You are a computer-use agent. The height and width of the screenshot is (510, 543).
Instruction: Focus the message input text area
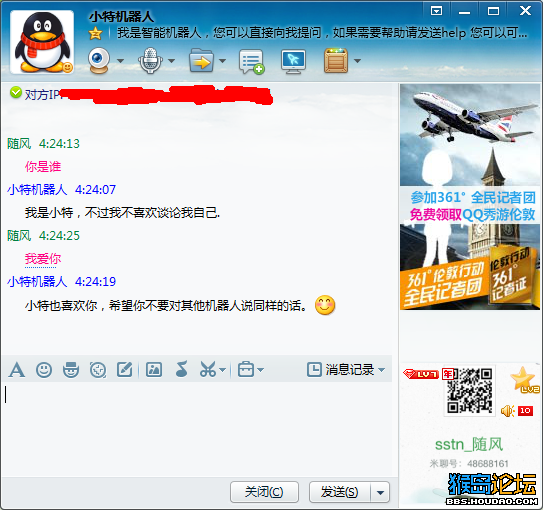click(197, 428)
